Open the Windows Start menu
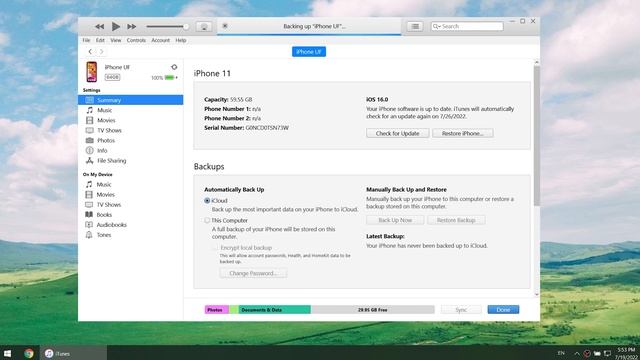 7,353
